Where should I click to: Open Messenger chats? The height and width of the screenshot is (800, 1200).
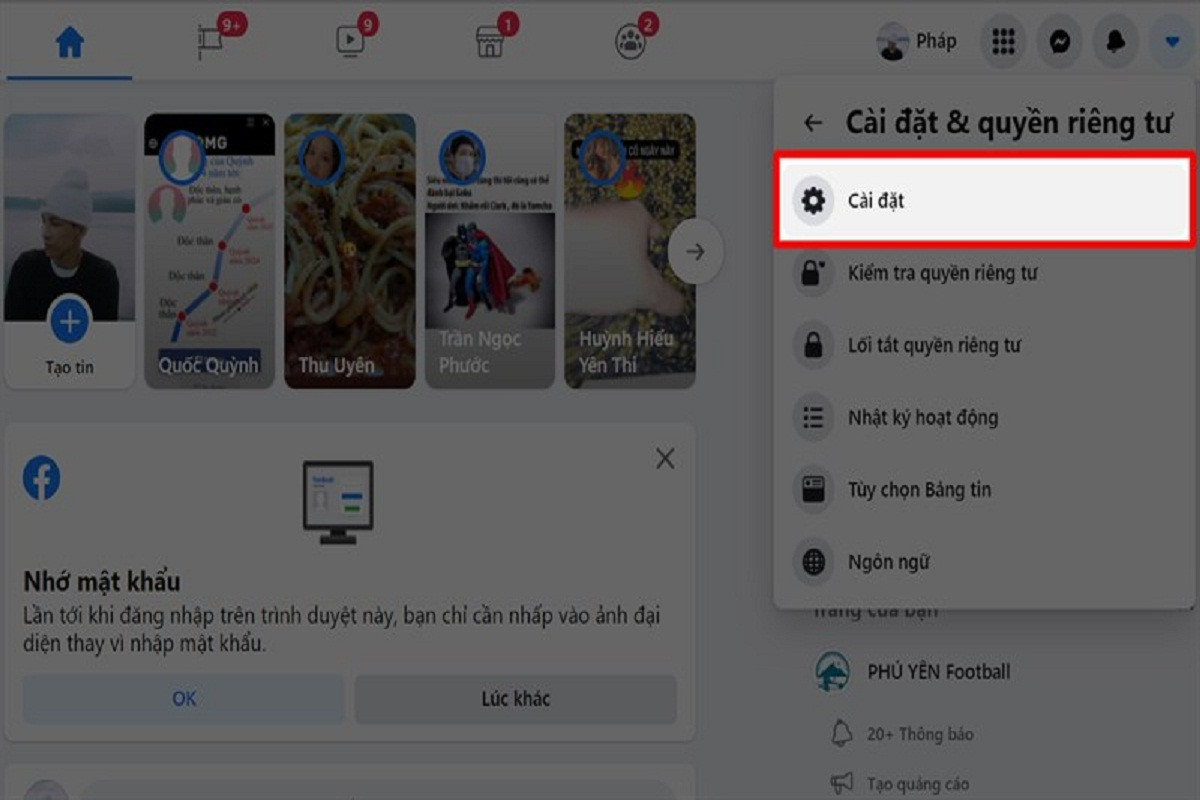[x=1060, y=42]
